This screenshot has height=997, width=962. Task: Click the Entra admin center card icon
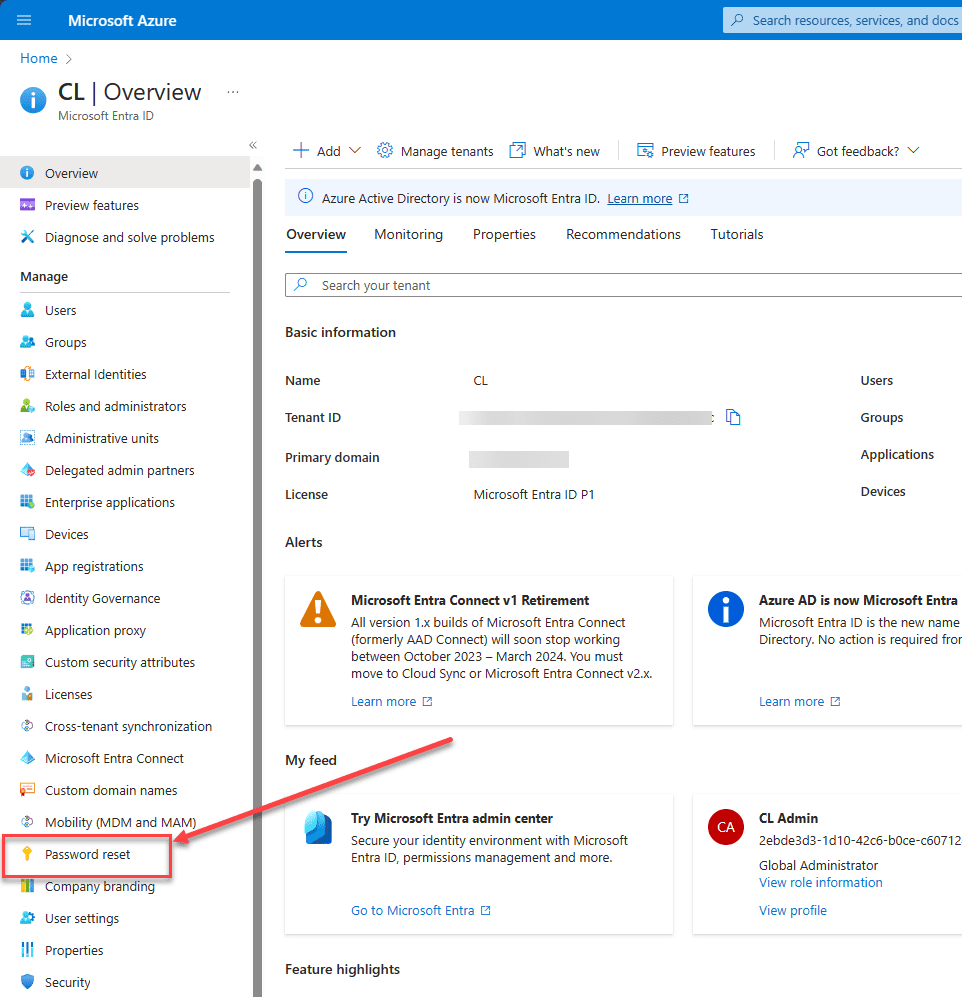(318, 827)
